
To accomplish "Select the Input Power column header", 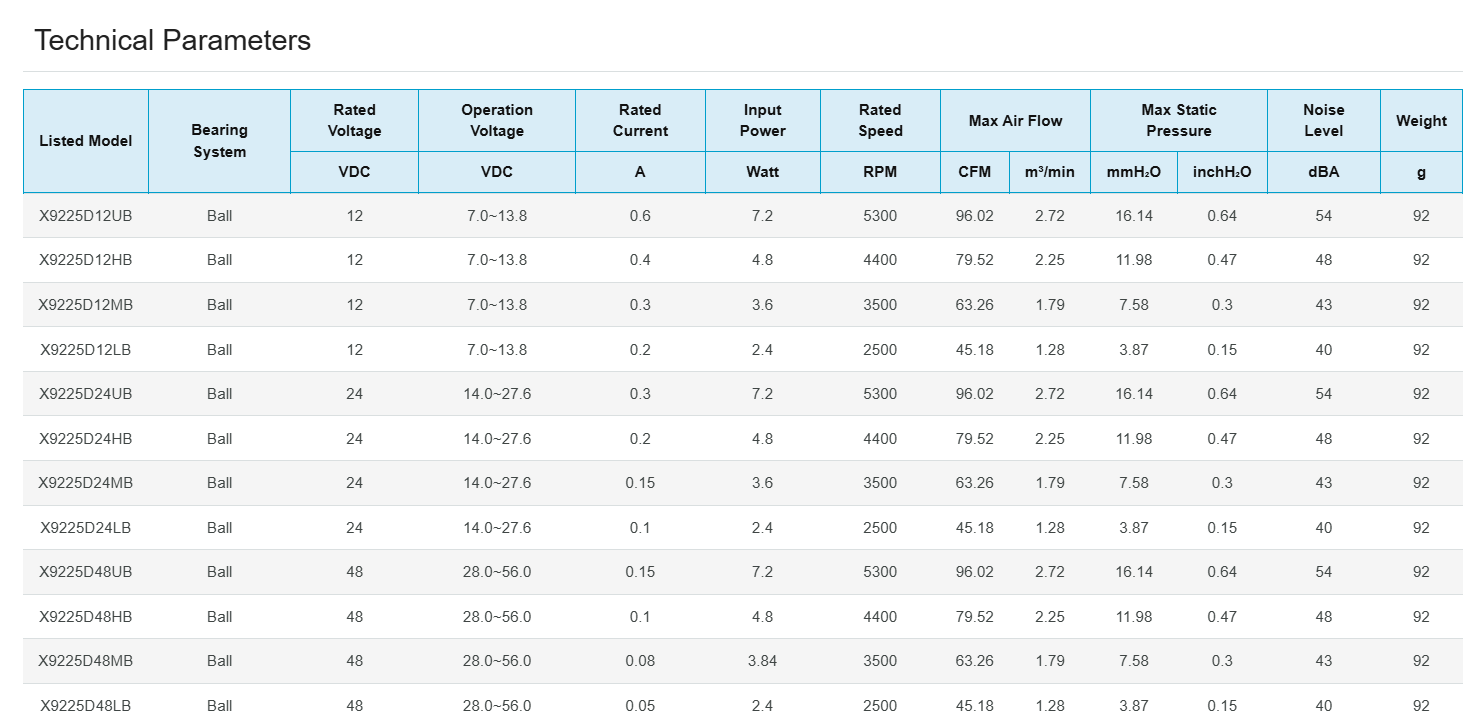I will click(x=762, y=120).
